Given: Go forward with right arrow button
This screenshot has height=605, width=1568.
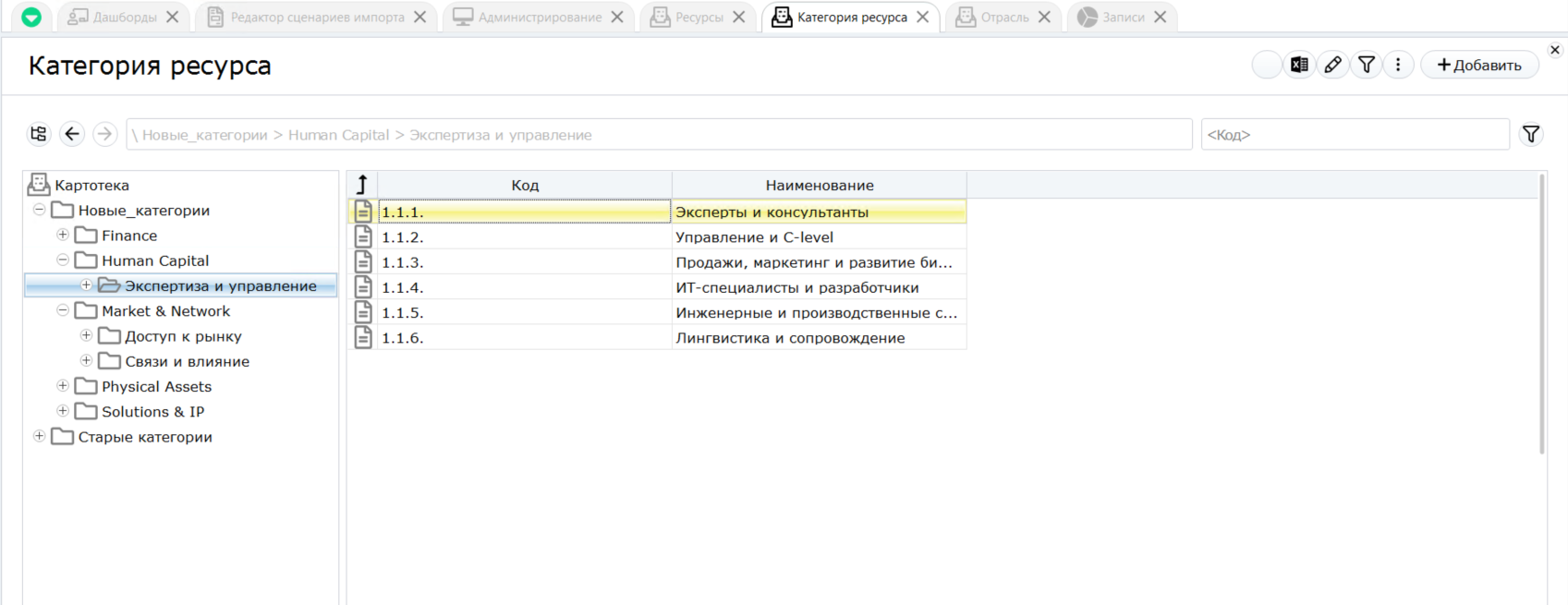Looking at the screenshot, I should coord(105,134).
